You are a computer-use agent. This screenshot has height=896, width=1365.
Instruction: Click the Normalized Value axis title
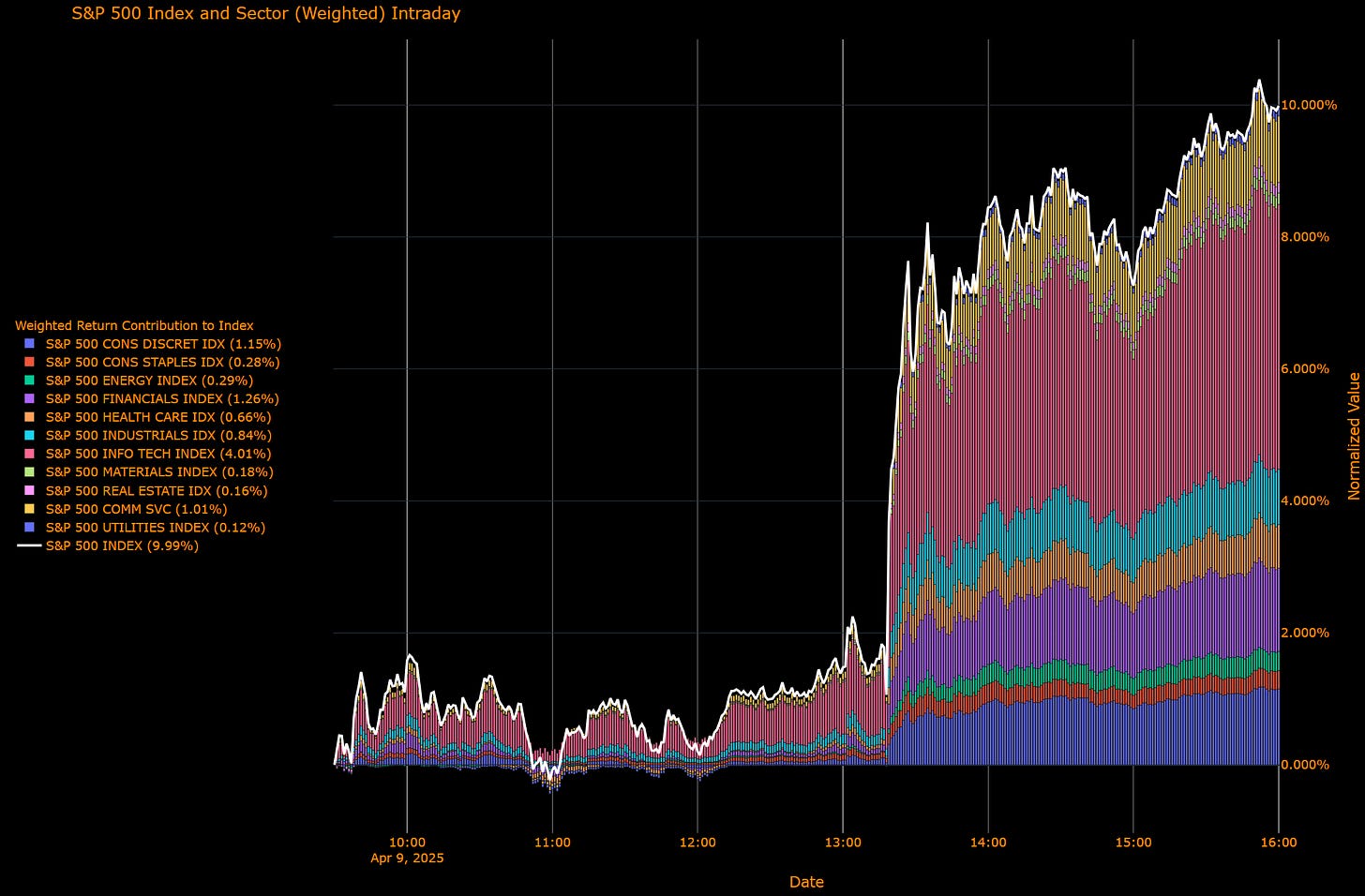(x=1354, y=436)
